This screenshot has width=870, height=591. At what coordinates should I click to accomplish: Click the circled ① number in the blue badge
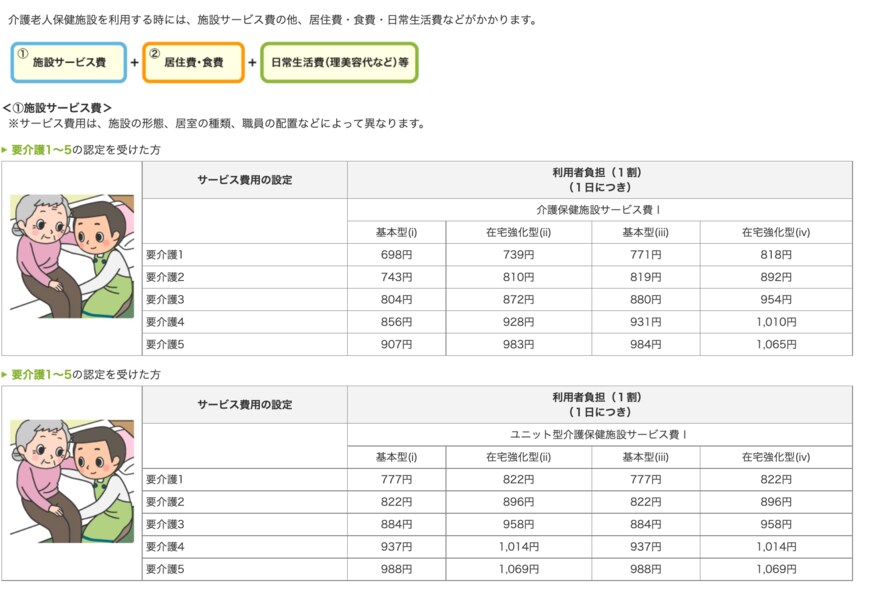[x=22, y=51]
